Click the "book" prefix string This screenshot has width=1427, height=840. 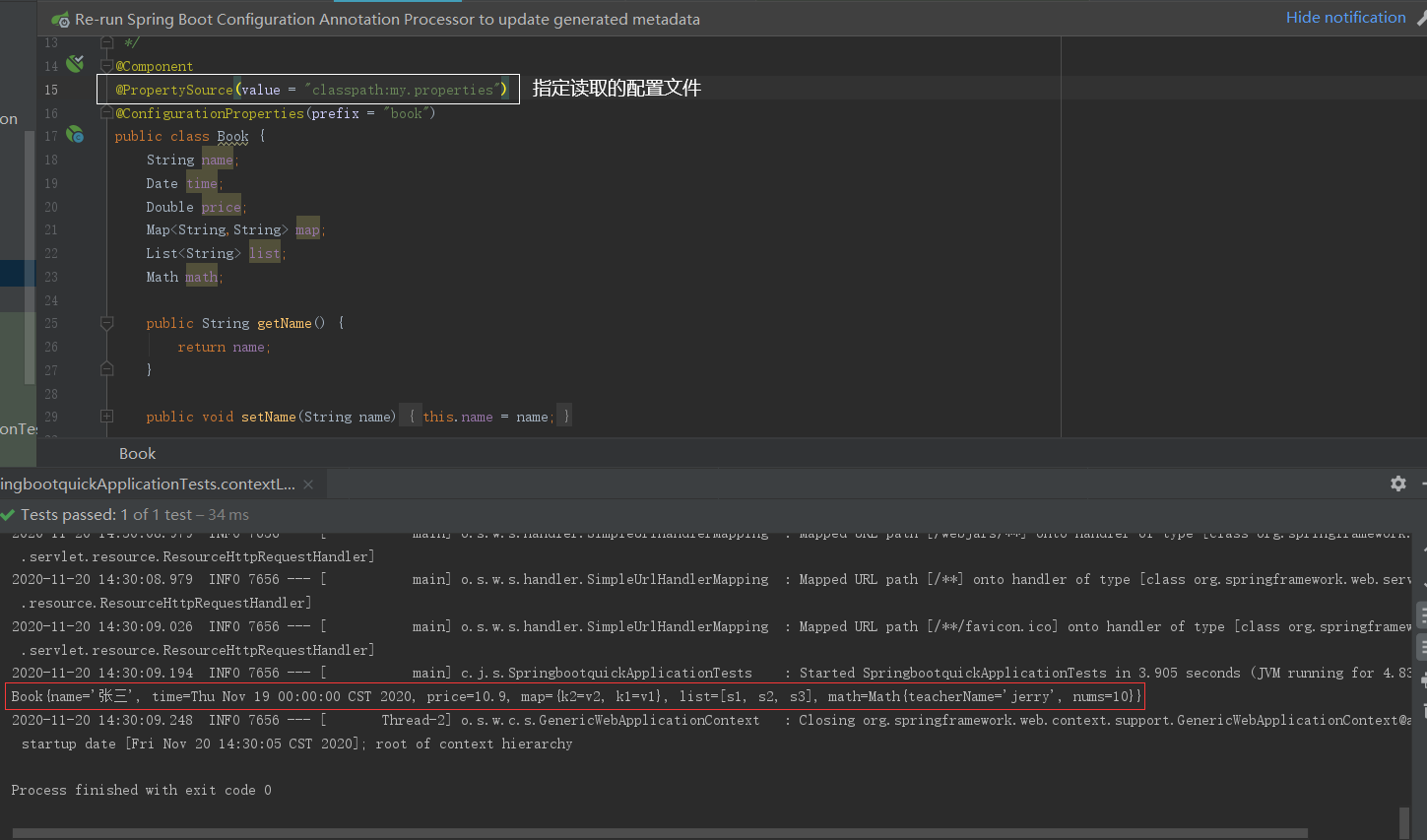(x=406, y=113)
